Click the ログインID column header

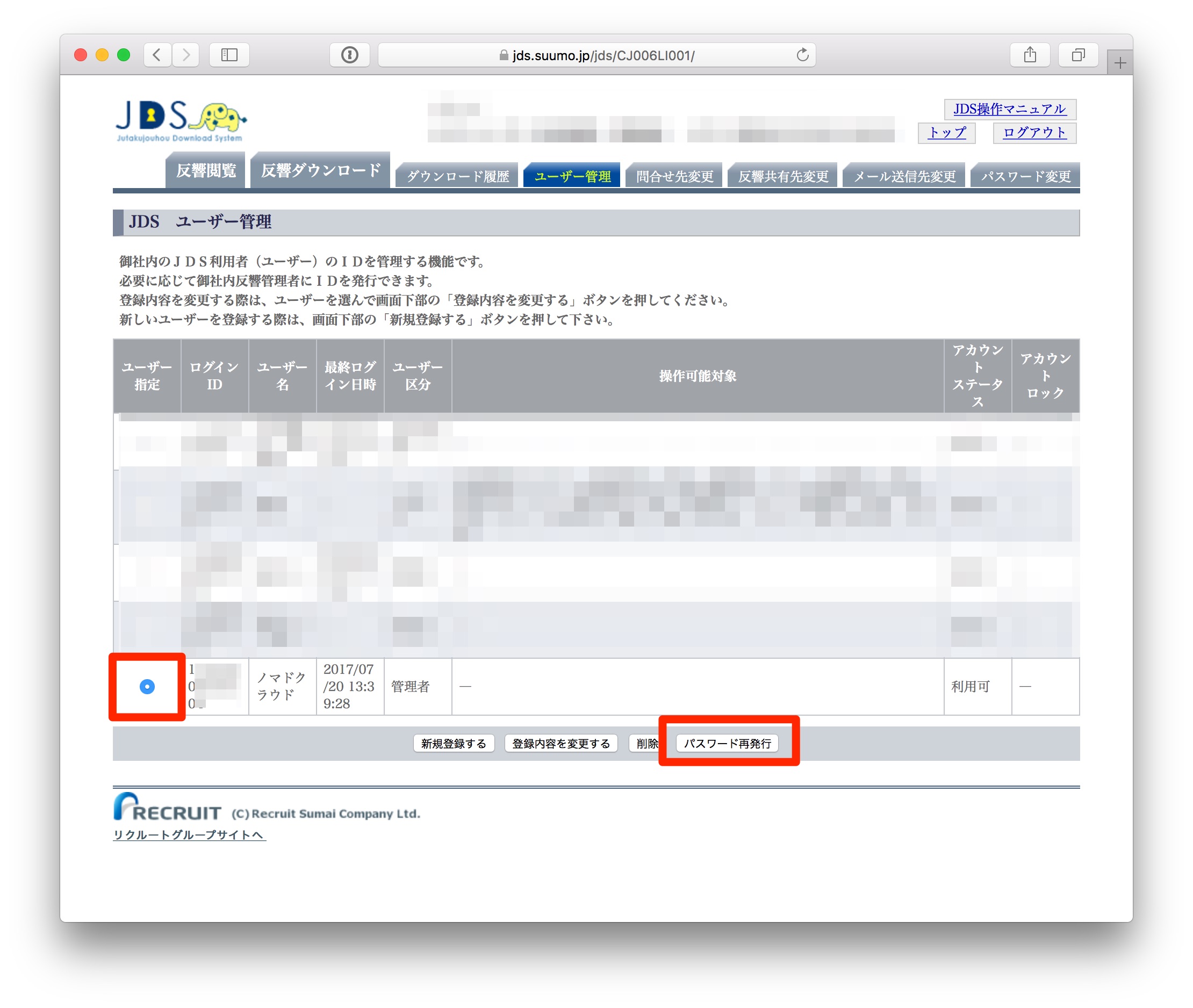coord(215,376)
